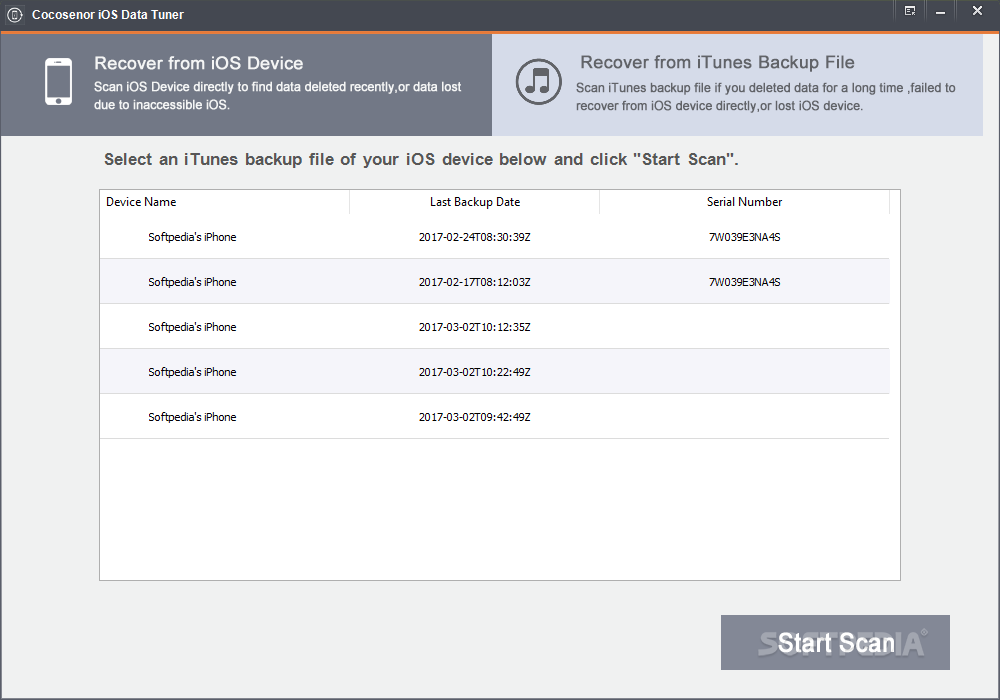Click Softpedia's iPhone in the 10:22:49Z row
Viewport: 1000px width, 700px height.
pyautogui.click(x=192, y=372)
